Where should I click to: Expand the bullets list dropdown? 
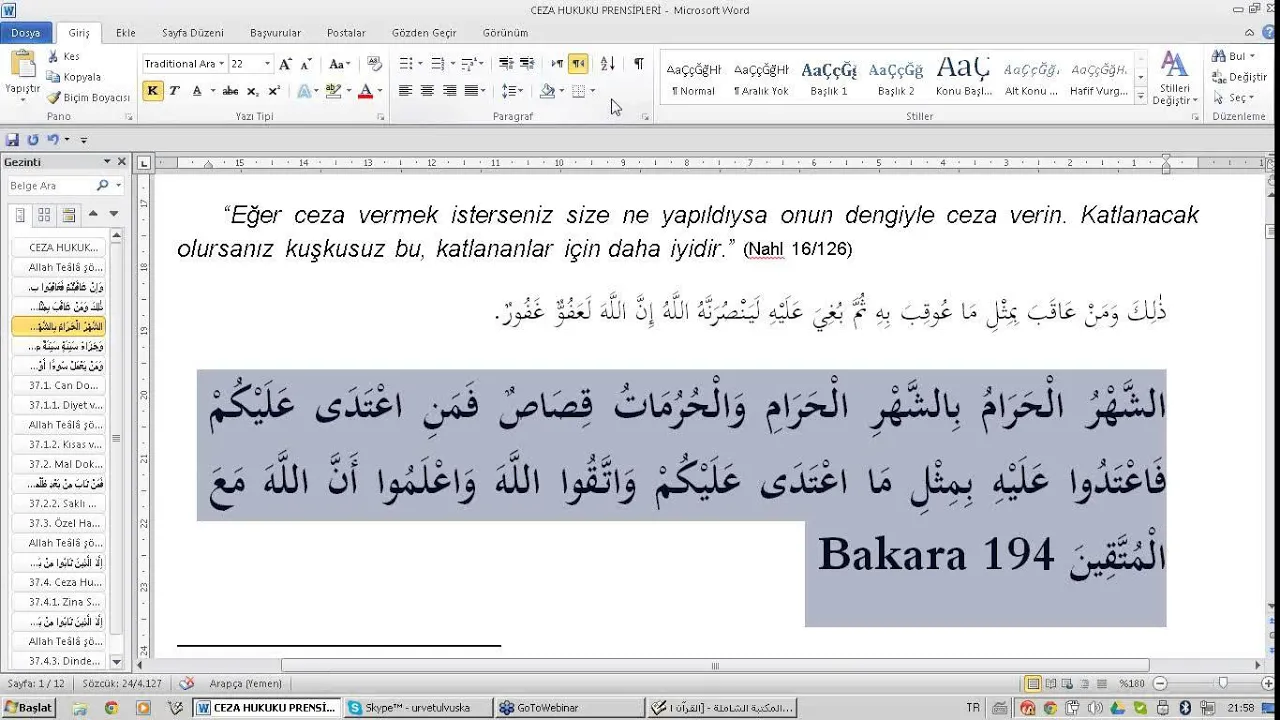[420, 64]
